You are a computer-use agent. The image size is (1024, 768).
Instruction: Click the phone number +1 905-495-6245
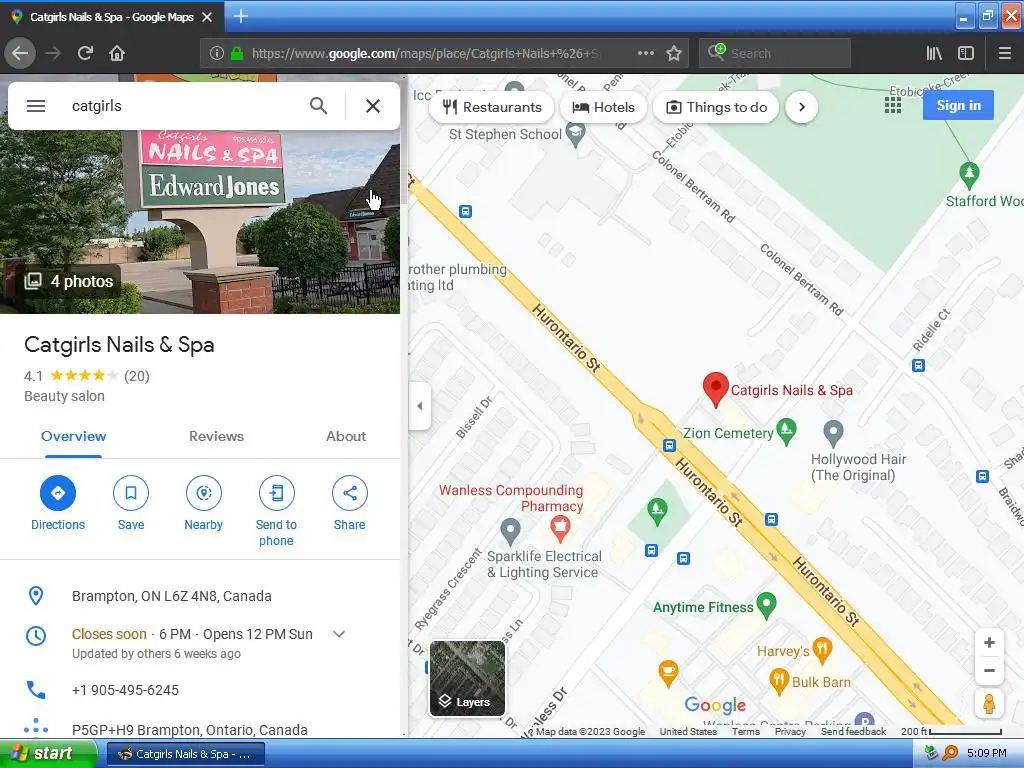click(125, 690)
